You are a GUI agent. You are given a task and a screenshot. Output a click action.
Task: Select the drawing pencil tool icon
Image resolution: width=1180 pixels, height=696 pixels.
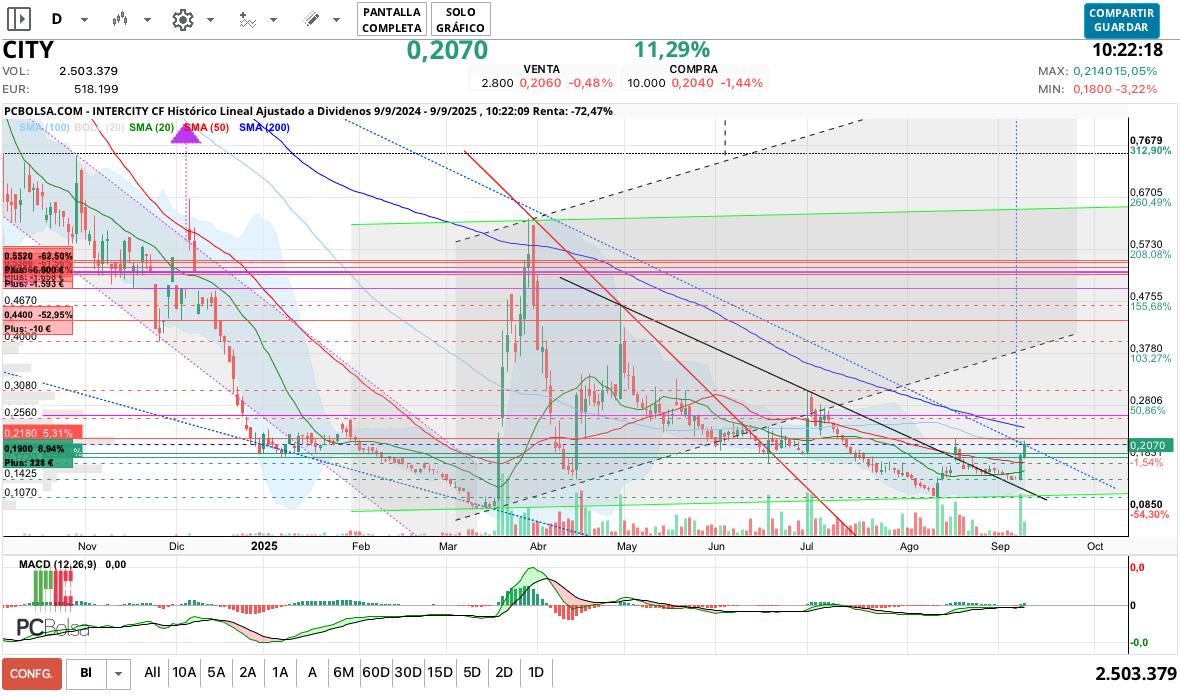[x=310, y=20]
